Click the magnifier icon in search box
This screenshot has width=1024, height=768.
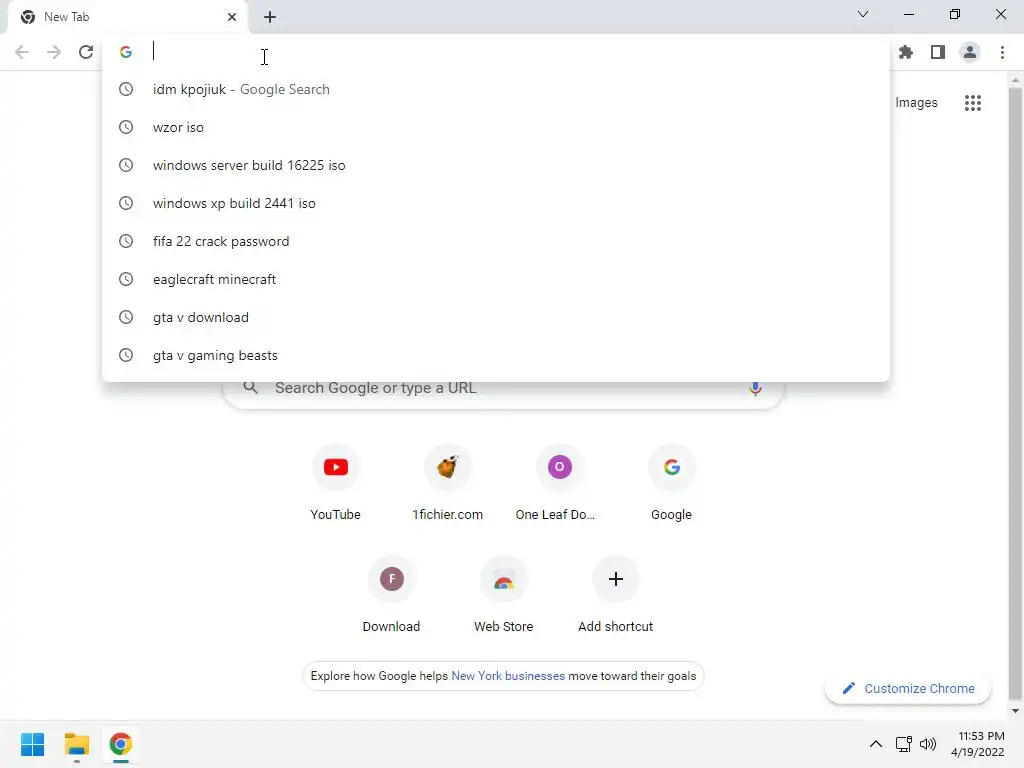point(250,388)
